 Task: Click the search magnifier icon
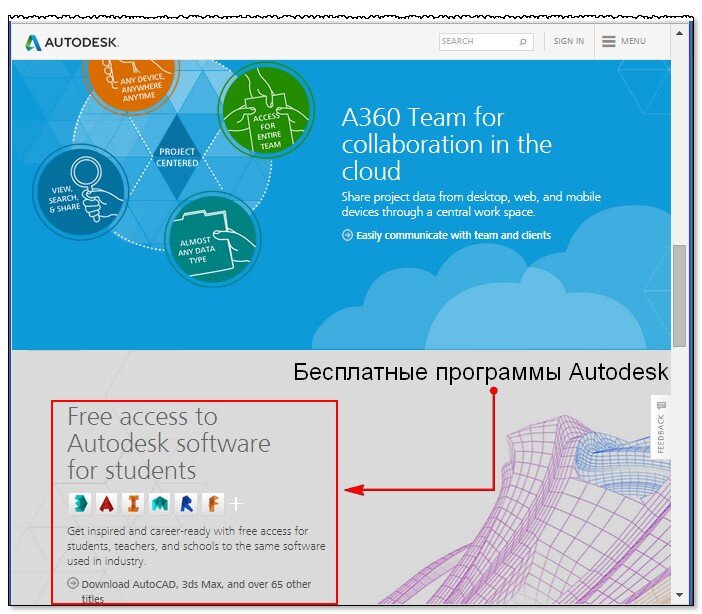coord(522,42)
